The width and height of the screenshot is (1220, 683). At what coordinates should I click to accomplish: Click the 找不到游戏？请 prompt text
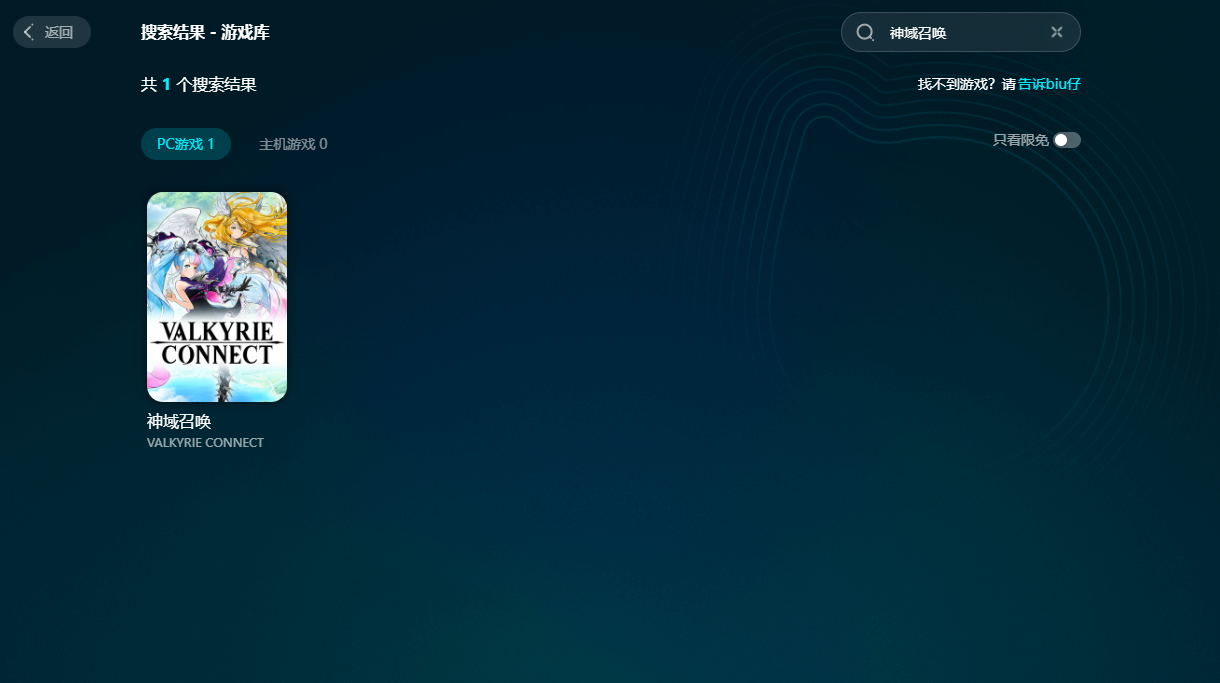966,84
